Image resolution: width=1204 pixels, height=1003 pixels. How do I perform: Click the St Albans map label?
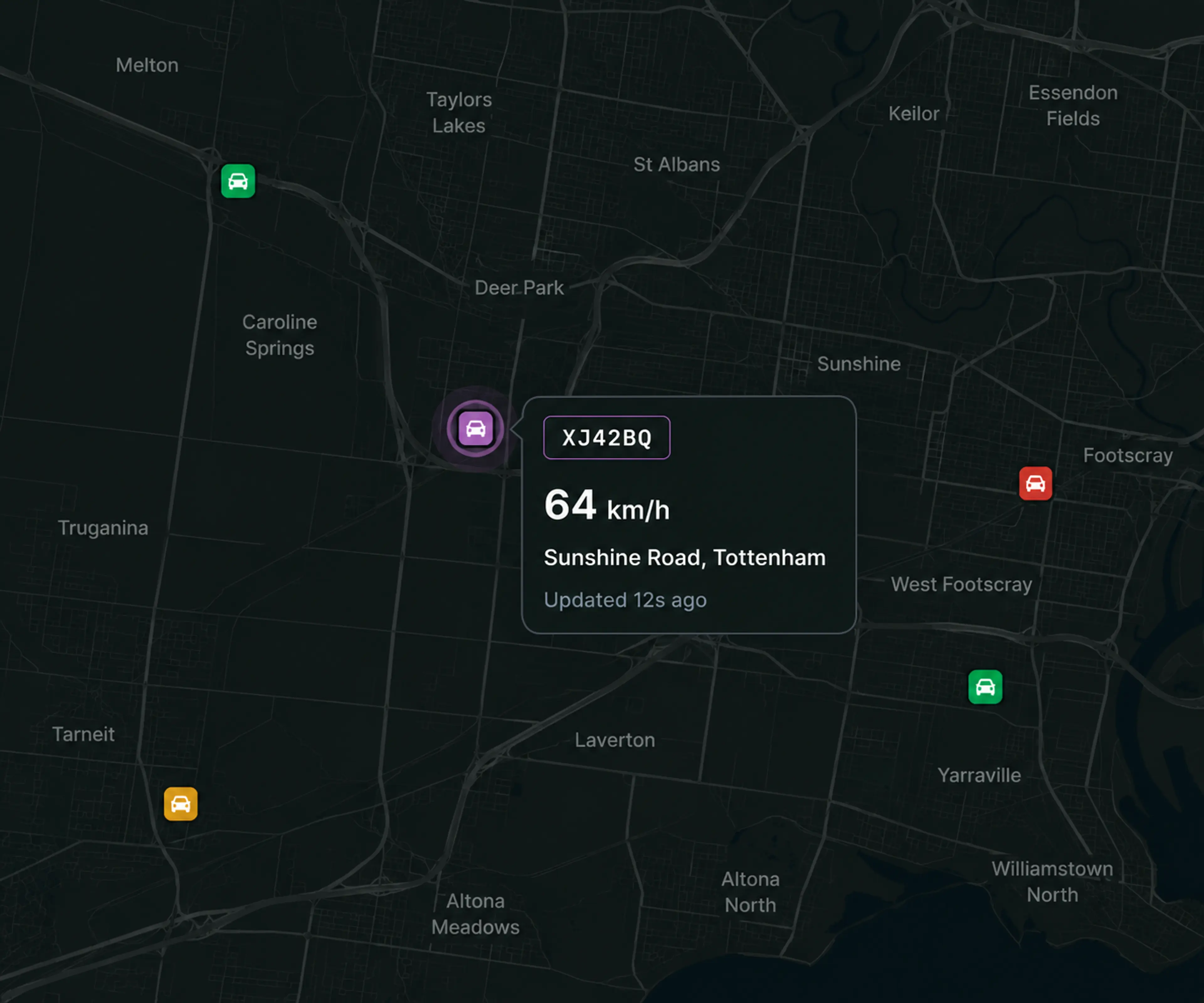[x=677, y=165]
